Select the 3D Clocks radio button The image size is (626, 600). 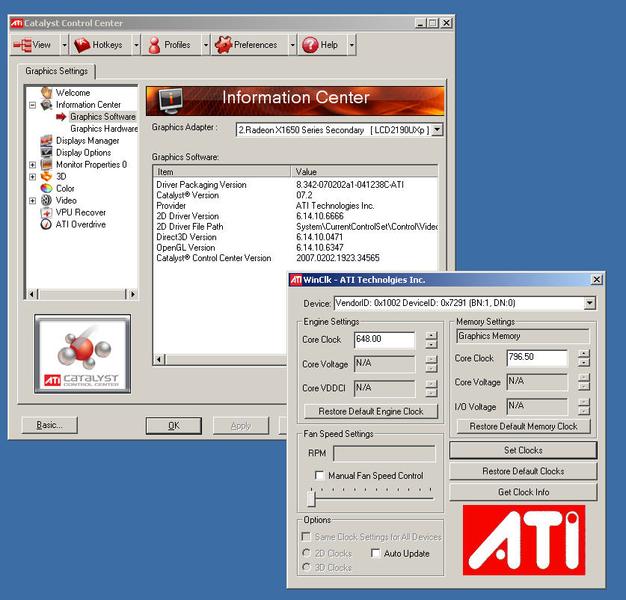pyautogui.click(x=306, y=567)
